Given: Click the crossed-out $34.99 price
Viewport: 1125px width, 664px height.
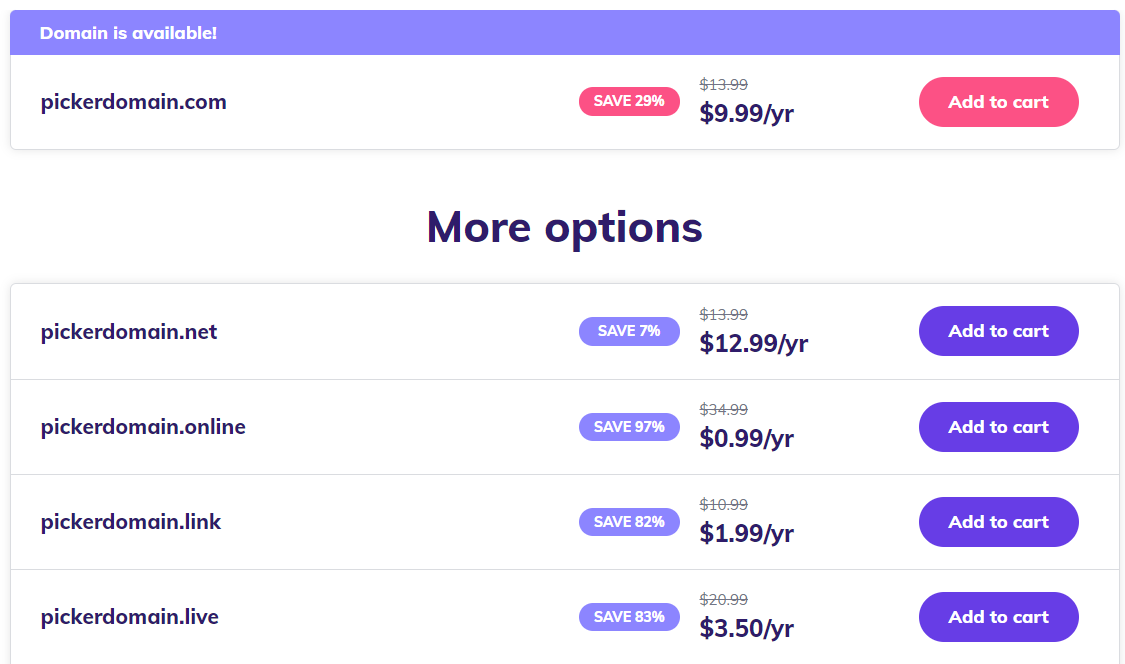Looking at the screenshot, I should click(724, 409).
